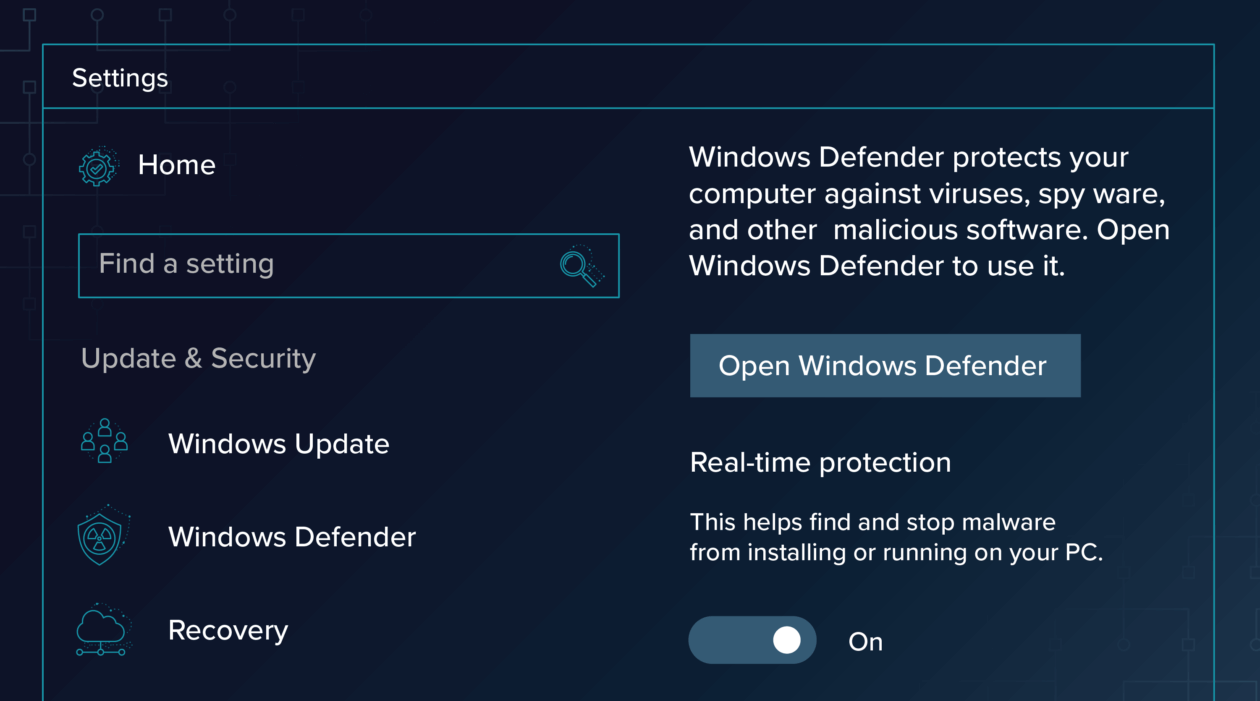Click the Real-time protection heading
This screenshot has height=701, width=1260.
pyautogui.click(x=820, y=463)
